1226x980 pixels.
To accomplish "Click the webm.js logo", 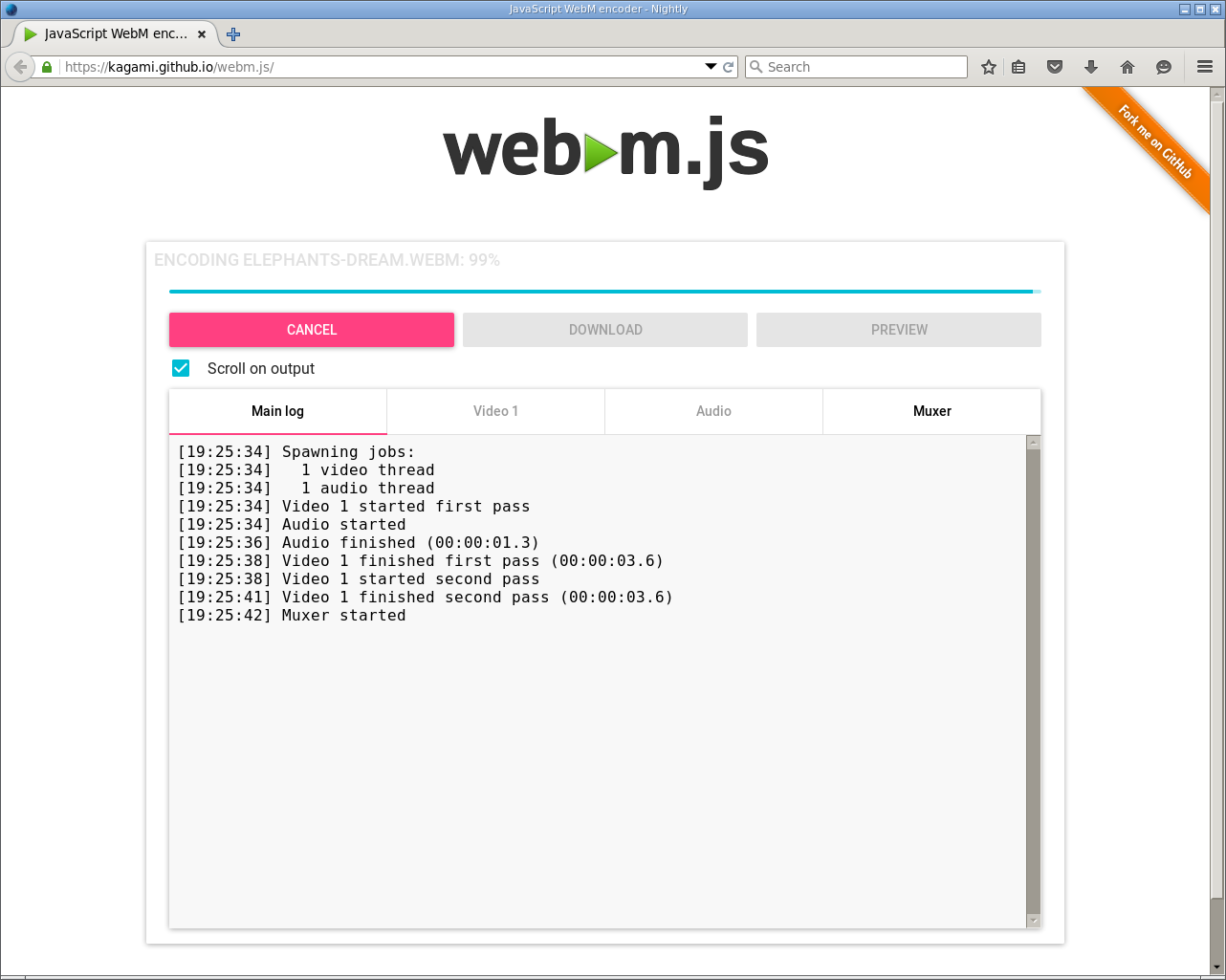I will 606,151.
